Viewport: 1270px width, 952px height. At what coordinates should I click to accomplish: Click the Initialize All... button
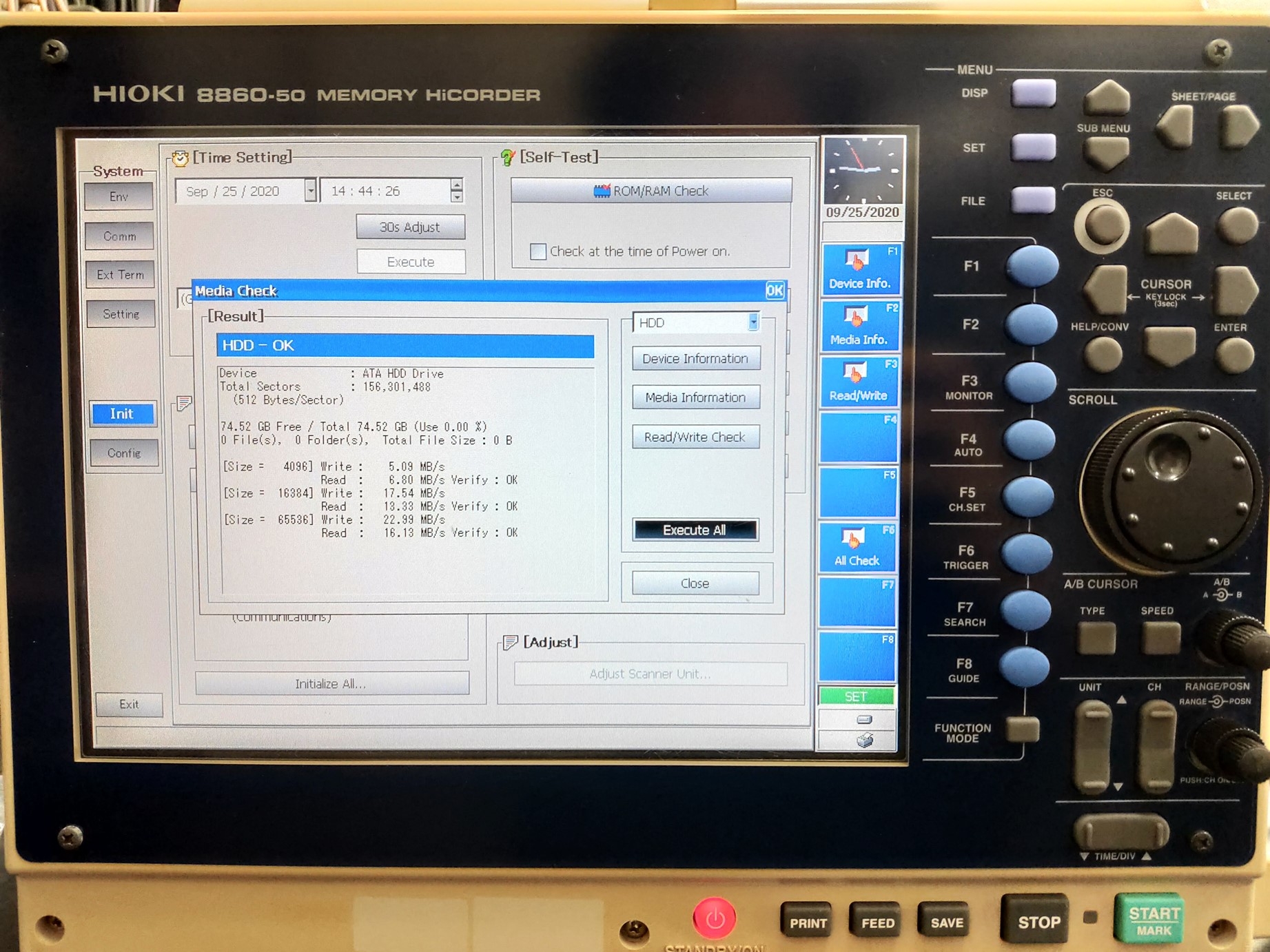[x=331, y=683]
